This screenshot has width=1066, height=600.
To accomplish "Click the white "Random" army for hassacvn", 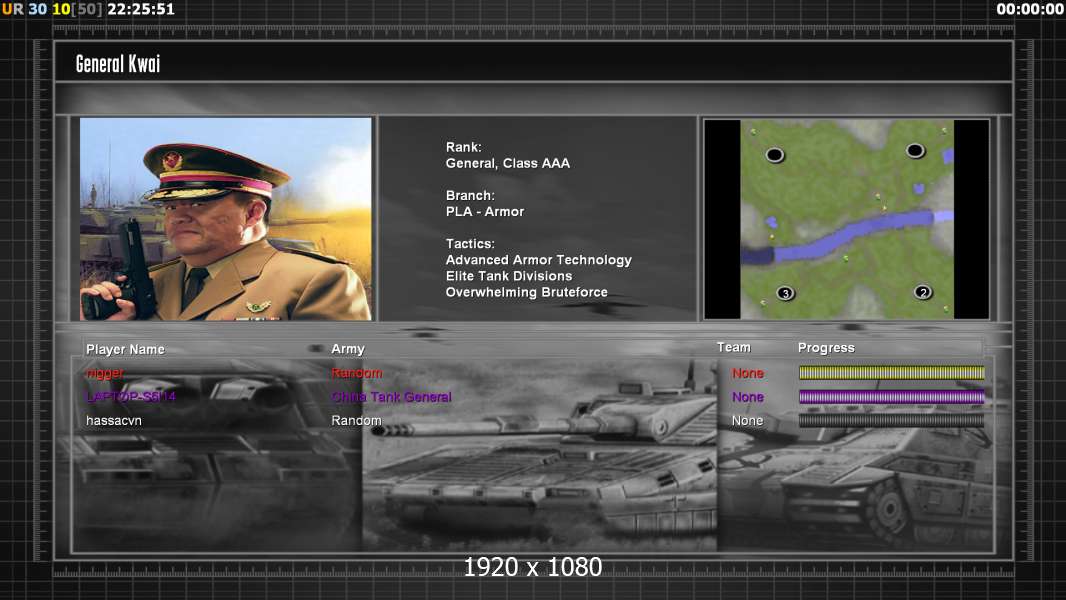I will [356, 421].
